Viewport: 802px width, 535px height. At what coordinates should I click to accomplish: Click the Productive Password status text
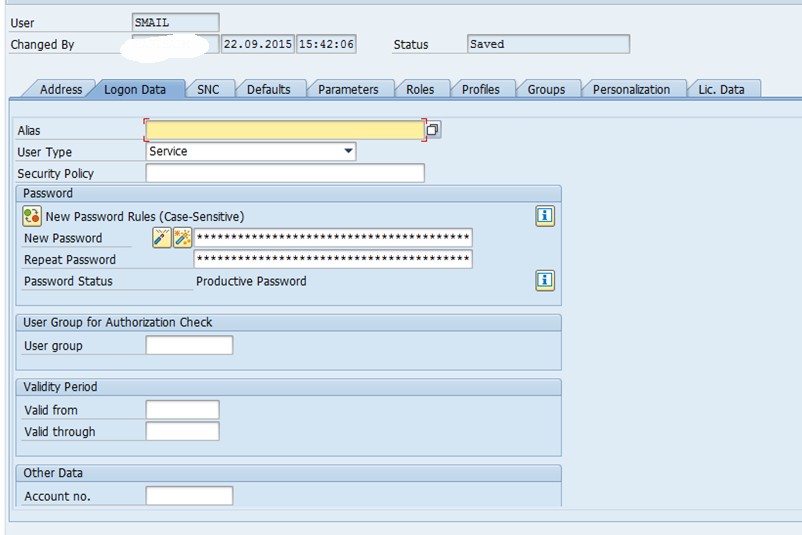[251, 281]
